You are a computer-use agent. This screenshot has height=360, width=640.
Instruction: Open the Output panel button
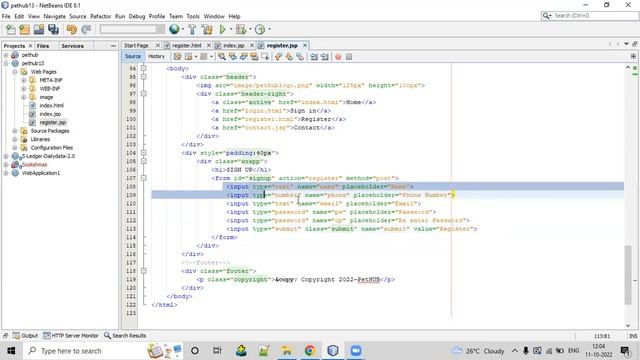pos(25,336)
